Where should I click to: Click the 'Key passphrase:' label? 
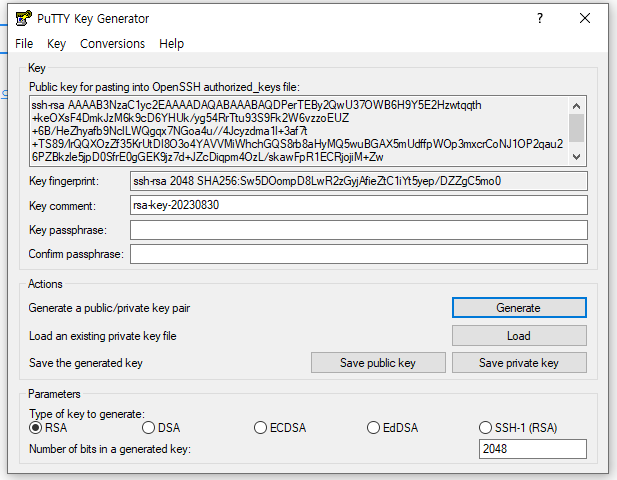pyautogui.click(x=68, y=230)
